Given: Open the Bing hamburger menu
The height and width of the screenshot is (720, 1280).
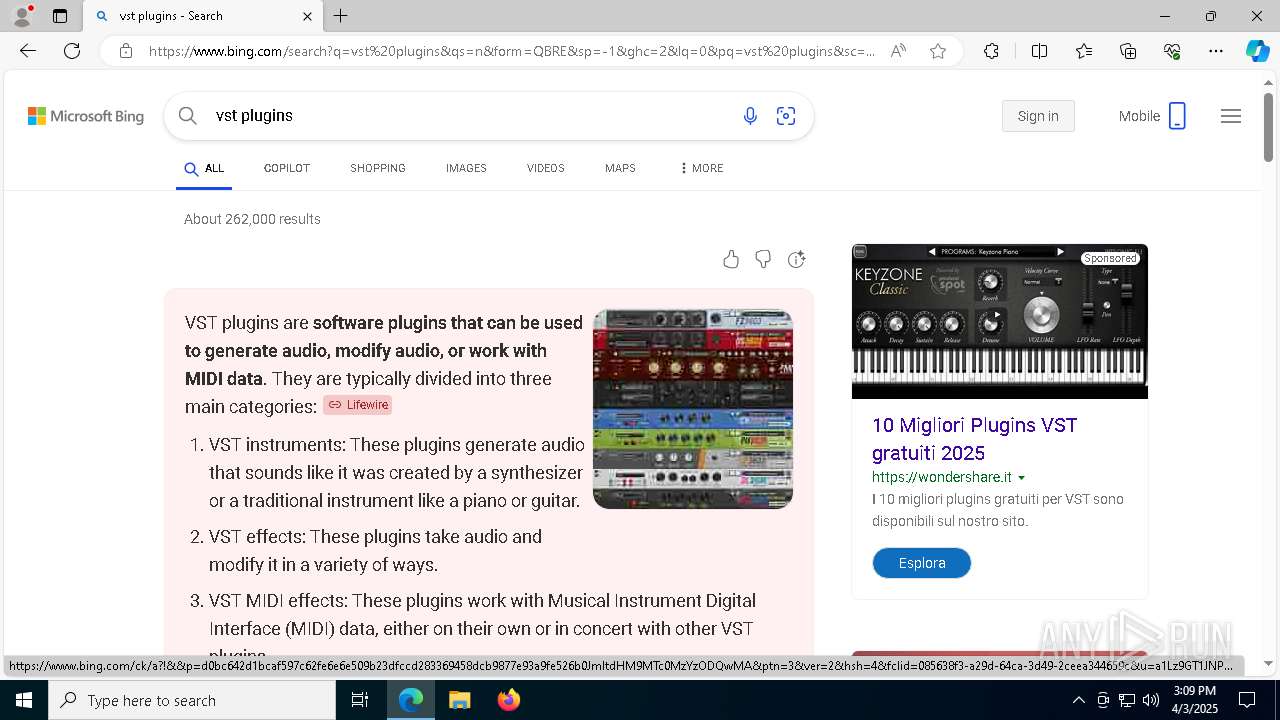Looking at the screenshot, I should (1231, 116).
